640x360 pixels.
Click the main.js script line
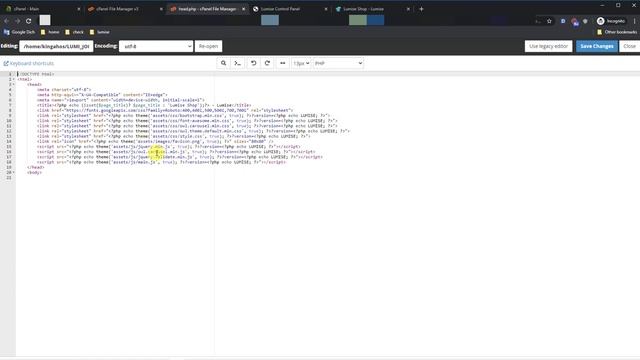[162, 162]
